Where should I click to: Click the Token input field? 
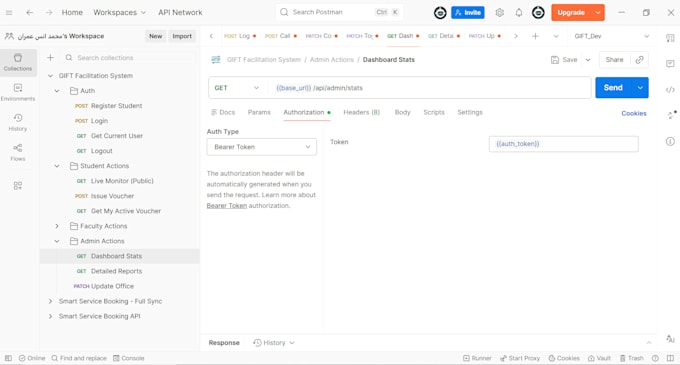coord(563,144)
